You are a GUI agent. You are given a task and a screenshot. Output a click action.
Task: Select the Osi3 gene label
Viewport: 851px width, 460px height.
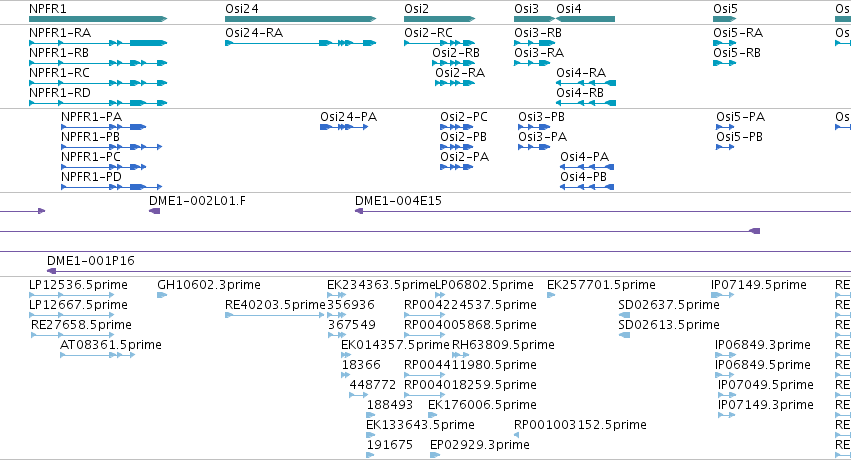(526, 9)
